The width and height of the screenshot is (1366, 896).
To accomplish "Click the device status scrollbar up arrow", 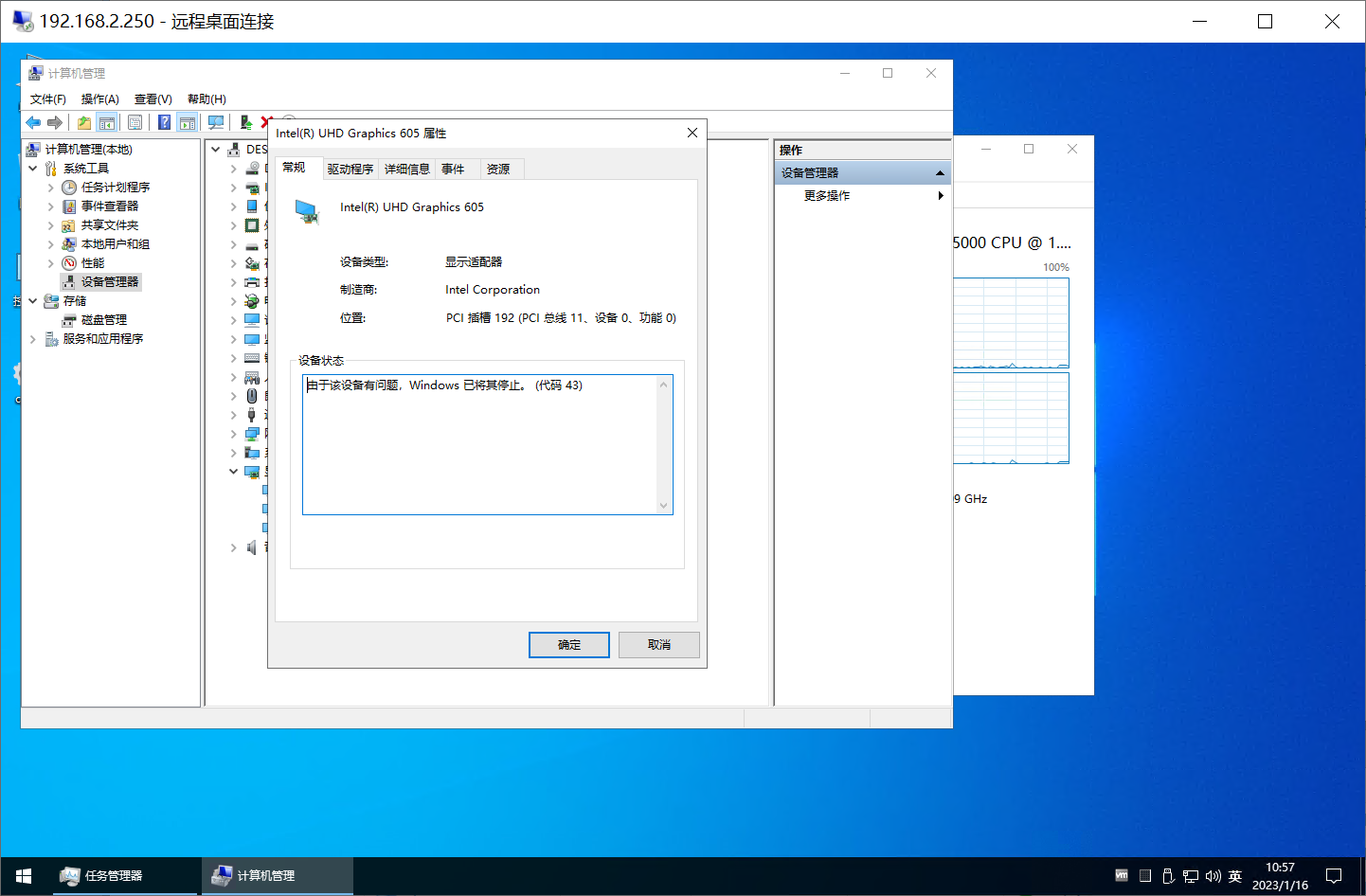I will click(x=664, y=385).
